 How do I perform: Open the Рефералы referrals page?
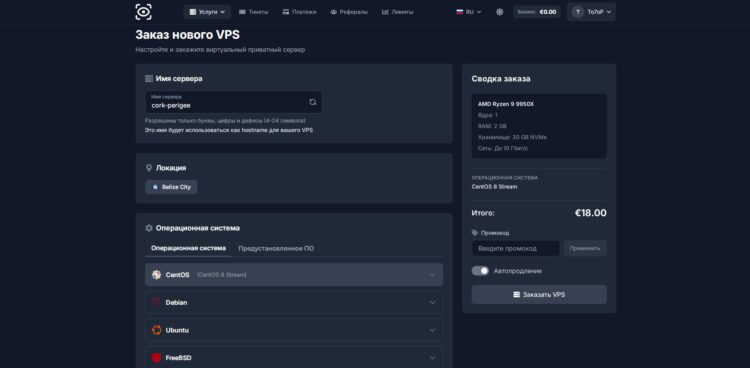pyautogui.click(x=349, y=12)
